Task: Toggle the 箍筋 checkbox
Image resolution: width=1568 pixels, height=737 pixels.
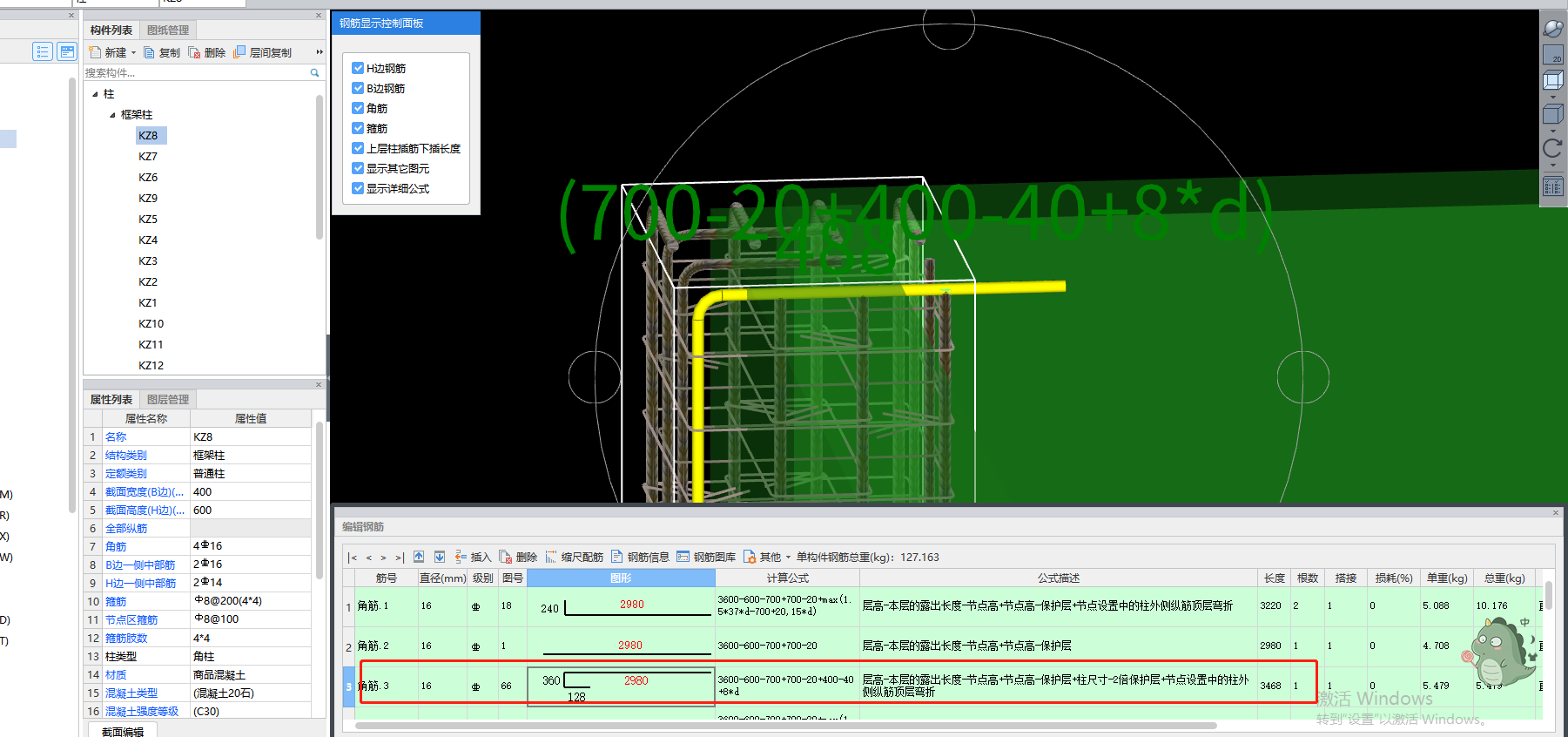Action: click(x=358, y=128)
